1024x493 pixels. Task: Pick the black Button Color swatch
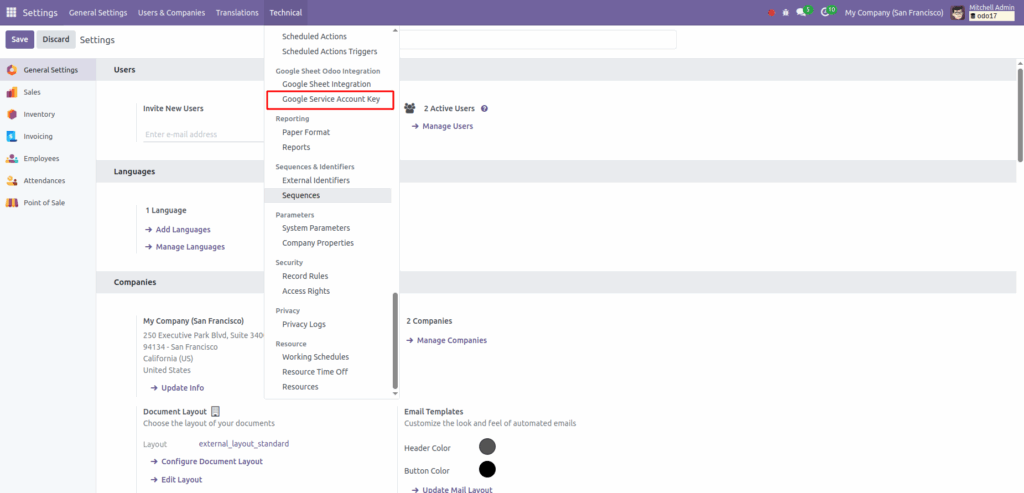[x=487, y=469]
